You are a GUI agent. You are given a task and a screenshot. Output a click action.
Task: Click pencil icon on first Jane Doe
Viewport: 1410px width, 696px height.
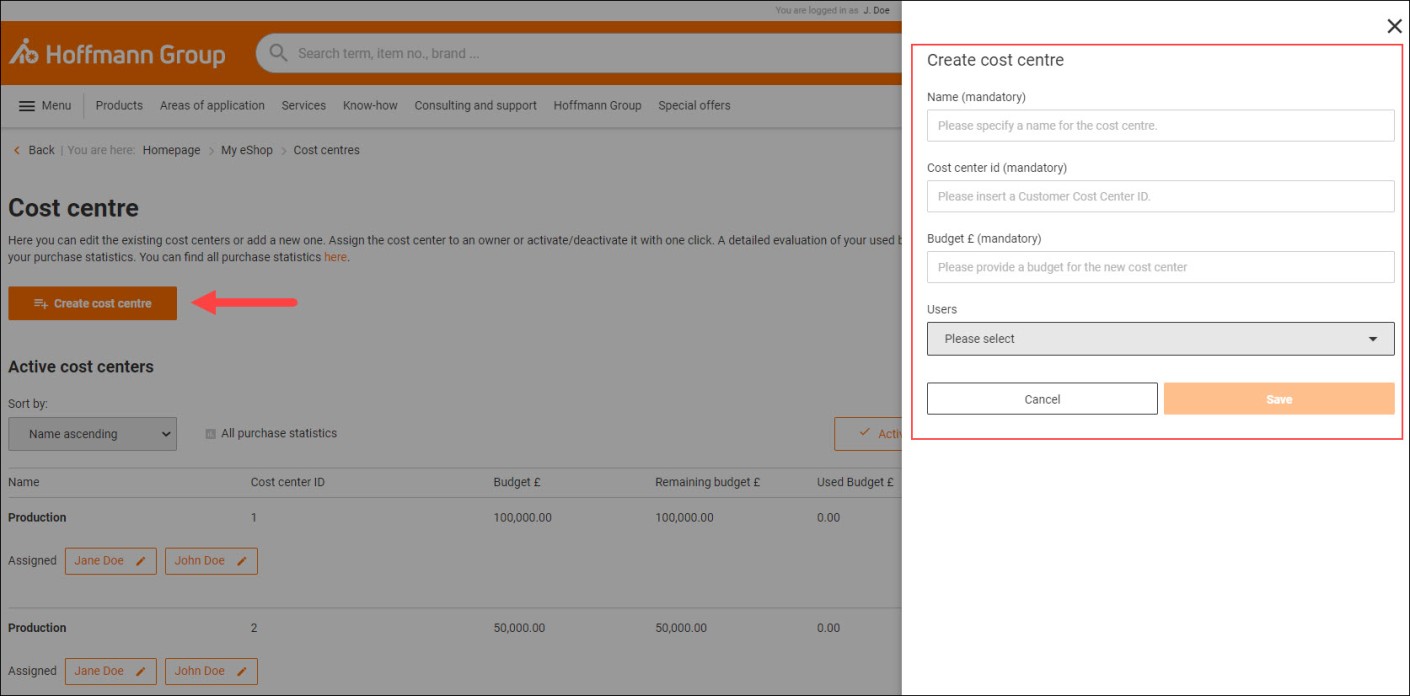pos(141,561)
